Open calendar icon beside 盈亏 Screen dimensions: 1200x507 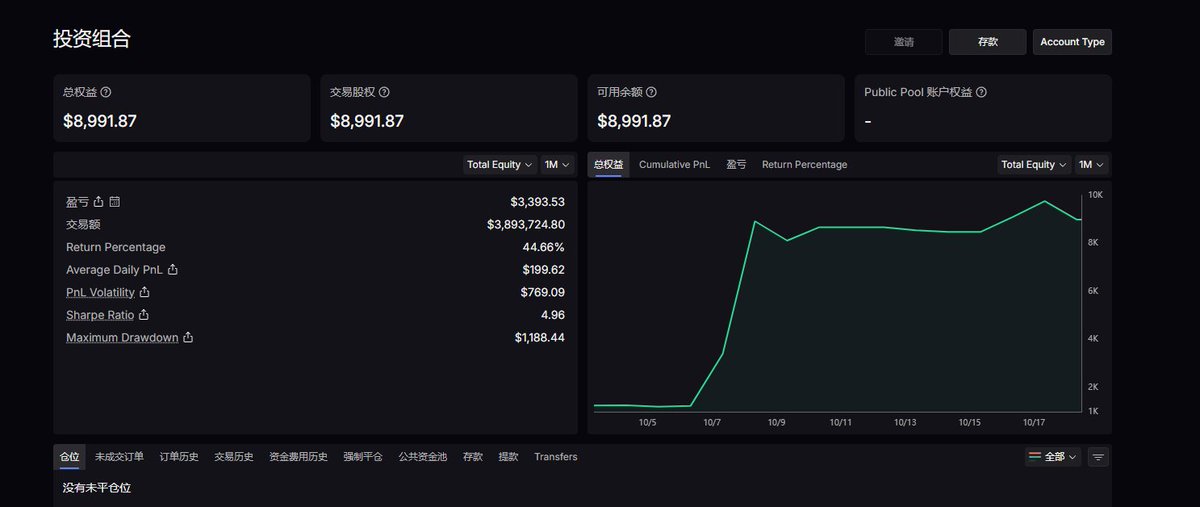pyautogui.click(x=114, y=202)
